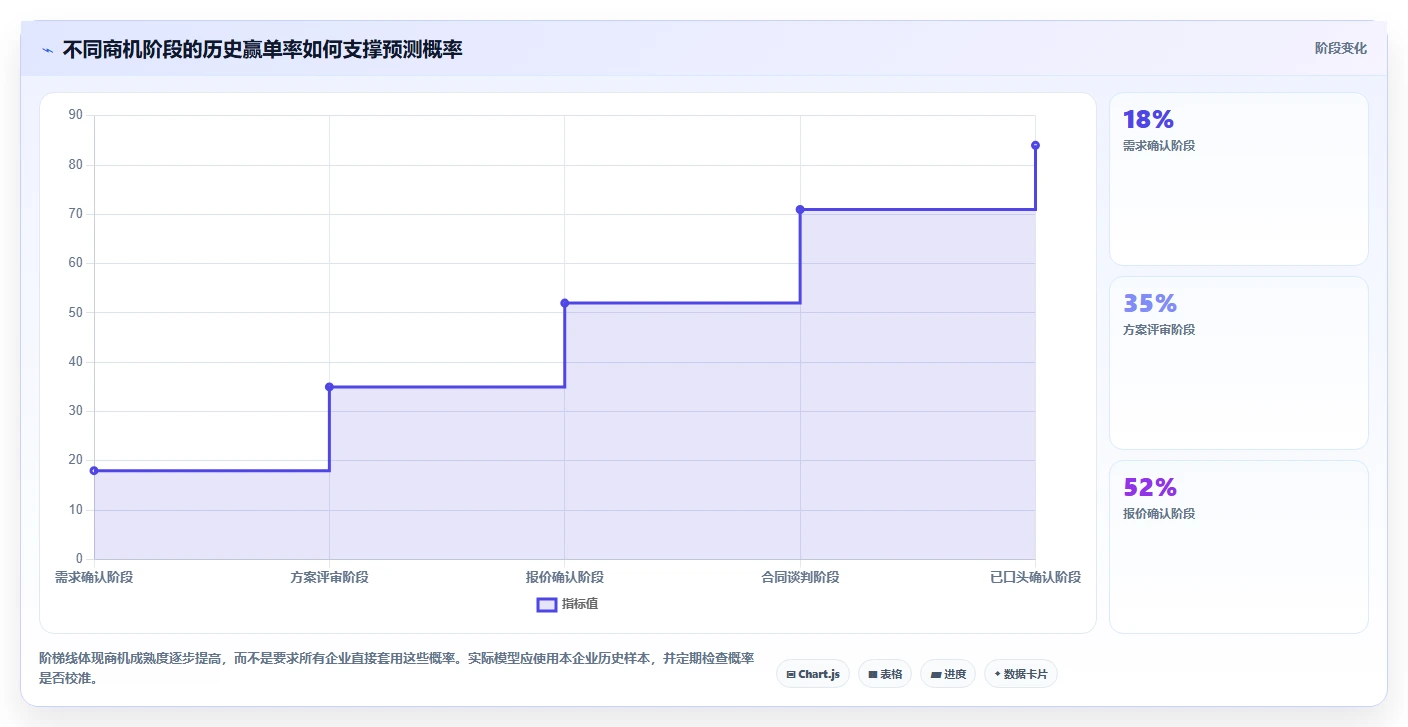
Task: Click the 52% value text
Action: (1150, 488)
